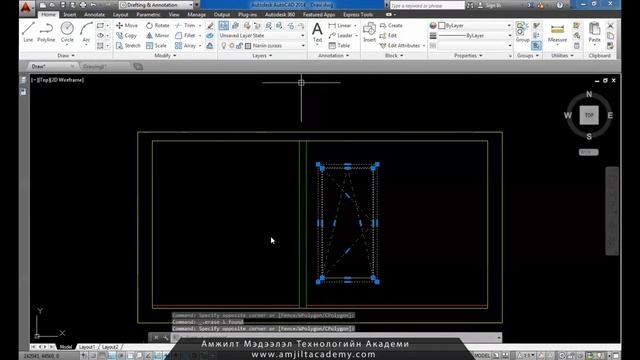Open the Unsaved Layer State dropdown
Screen dimensions: 640x360
pyautogui.click(x=262, y=36)
